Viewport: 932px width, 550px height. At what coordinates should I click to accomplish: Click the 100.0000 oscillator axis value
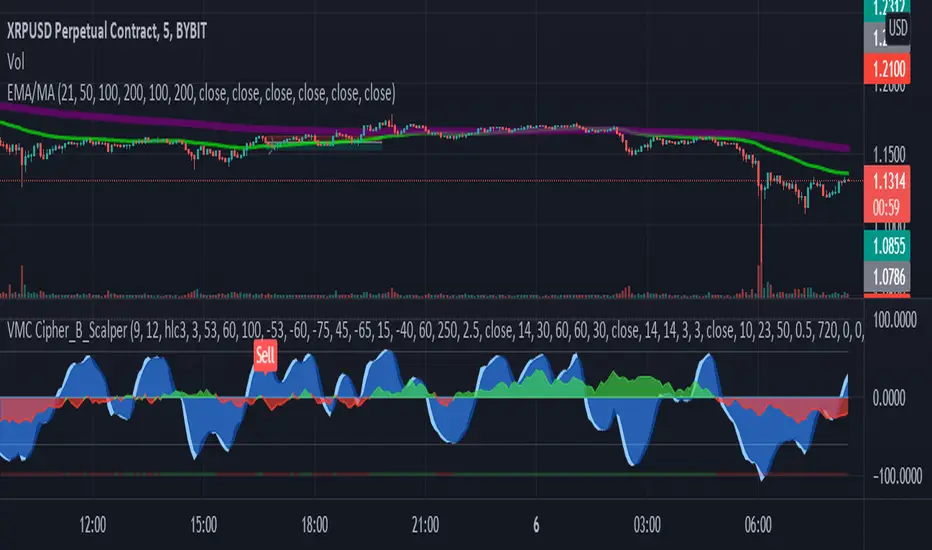click(x=895, y=320)
